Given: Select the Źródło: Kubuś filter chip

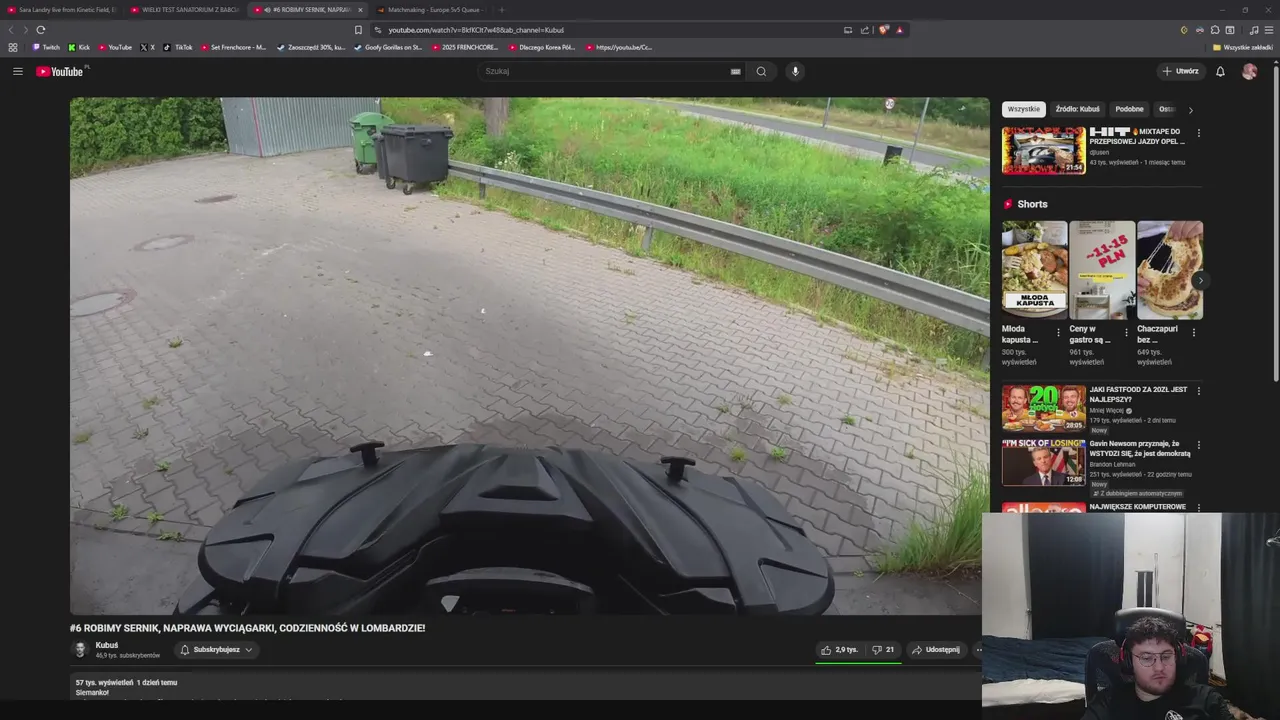Looking at the screenshot, I should (x=1077, y=109).
